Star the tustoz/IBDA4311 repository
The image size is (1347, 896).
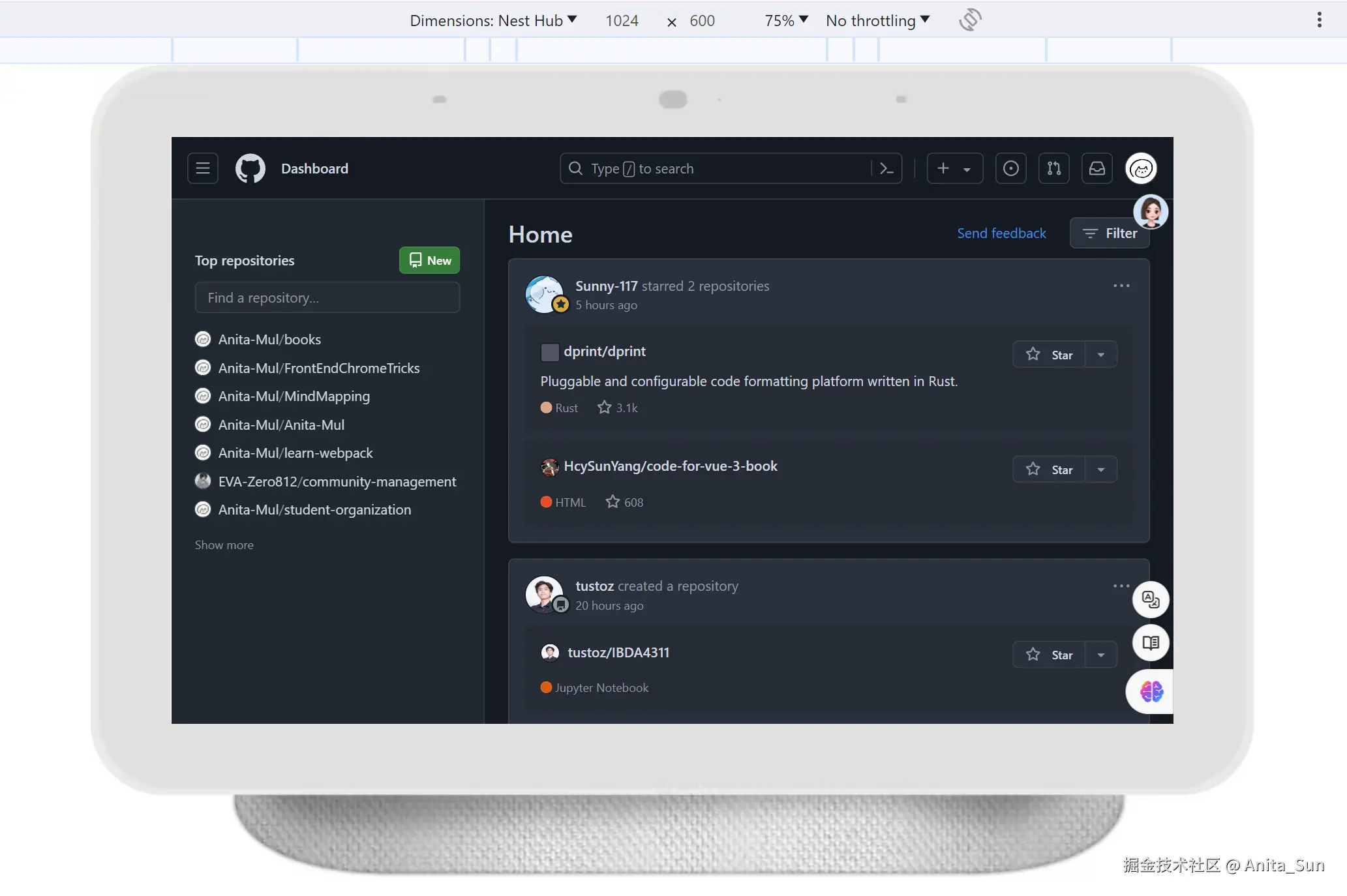1049,655
